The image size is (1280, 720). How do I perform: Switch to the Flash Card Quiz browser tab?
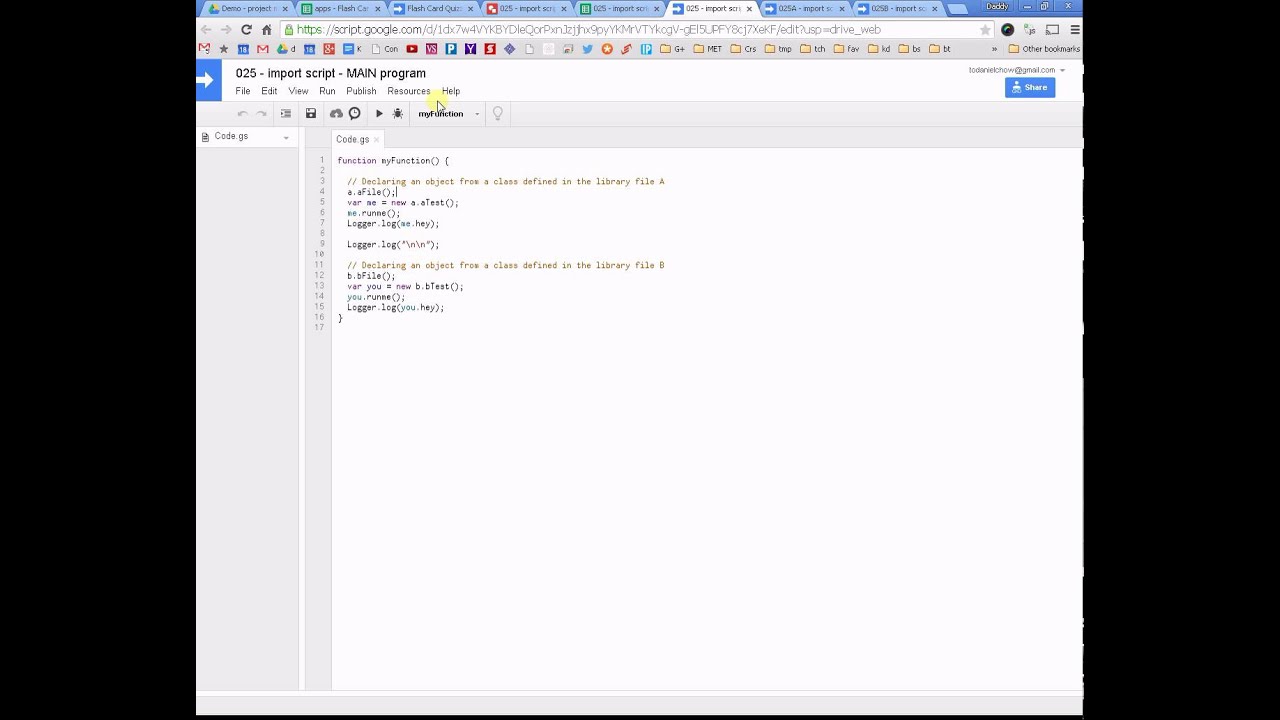[x=431, y=9]
